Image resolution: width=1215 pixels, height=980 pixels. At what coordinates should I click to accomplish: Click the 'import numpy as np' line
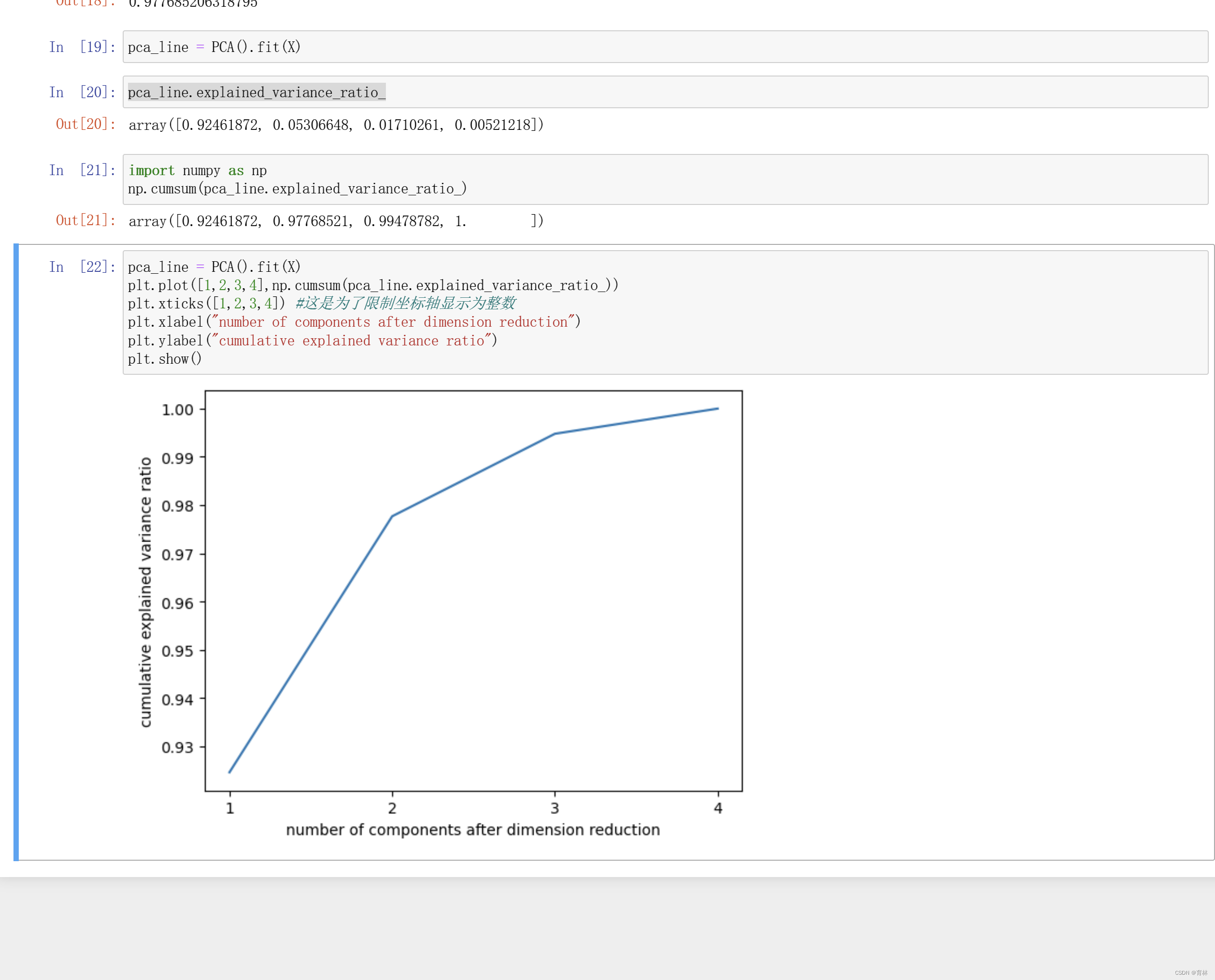tap(197, 170)
